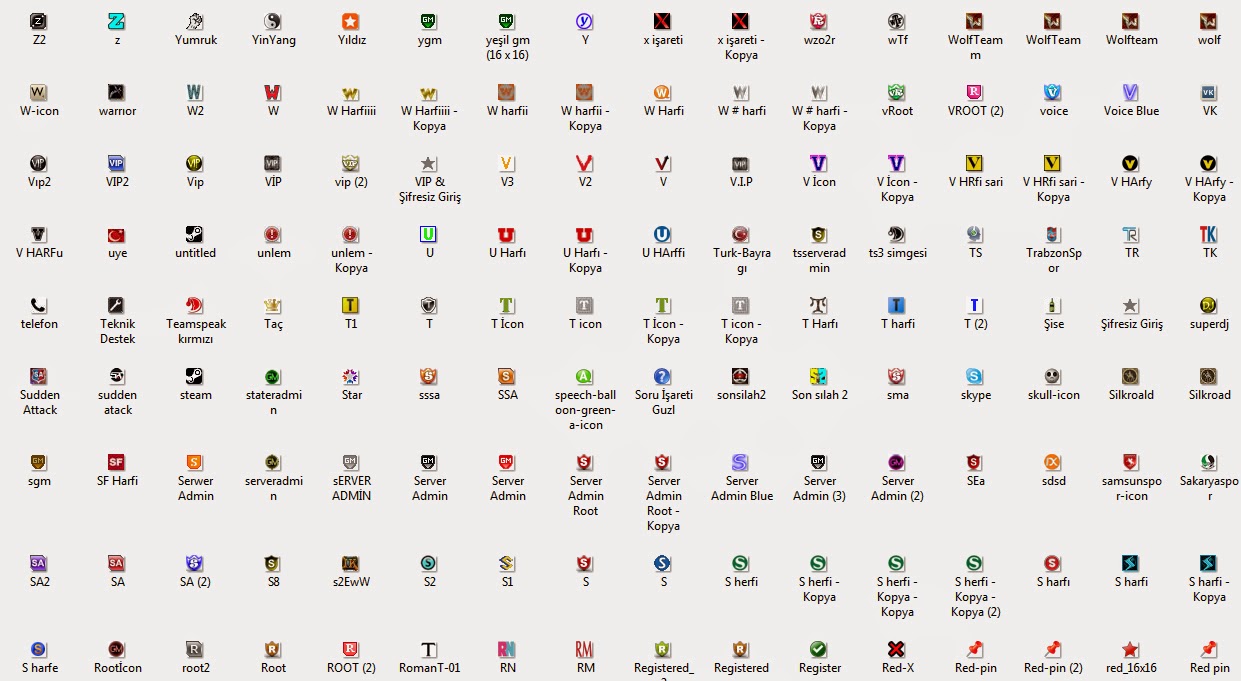
Task: Click the Yıldız star icon
Action: (350, 22)
